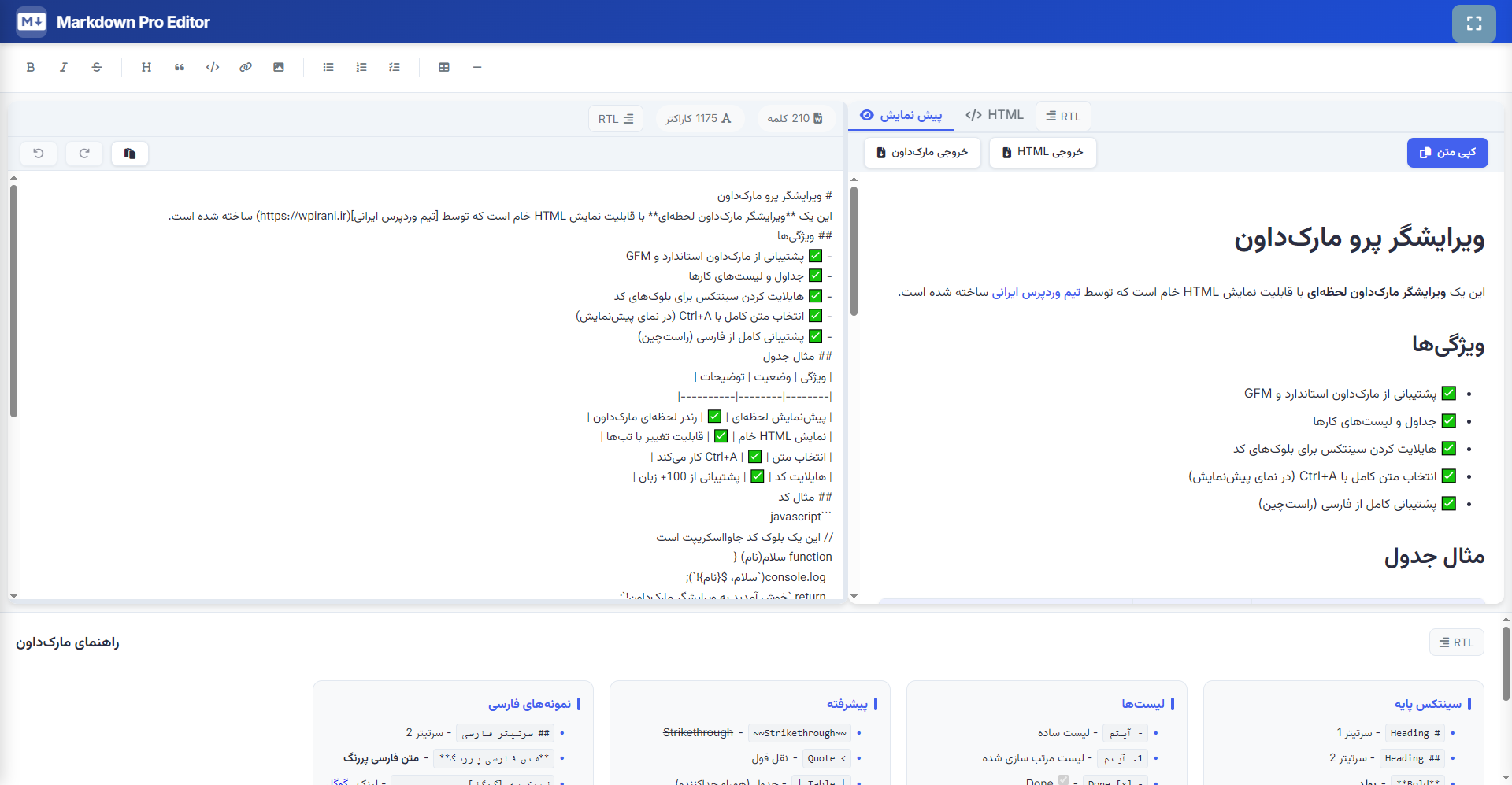Enter fullscreen mode
The image size is (1512, 785).
1474,23
